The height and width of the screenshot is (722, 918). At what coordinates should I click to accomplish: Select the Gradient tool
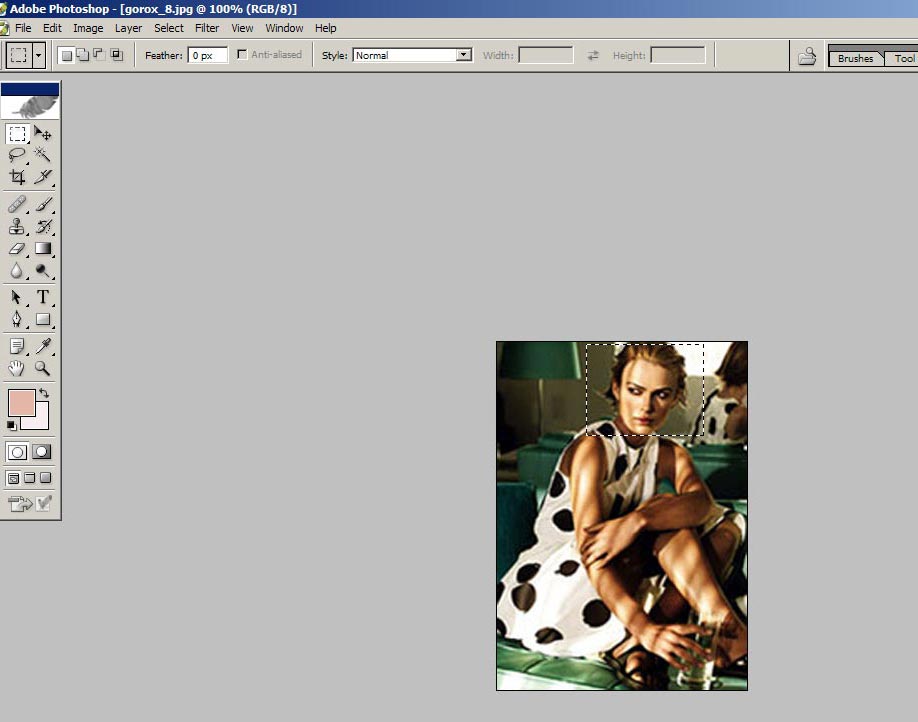click(x=43, y=248)
